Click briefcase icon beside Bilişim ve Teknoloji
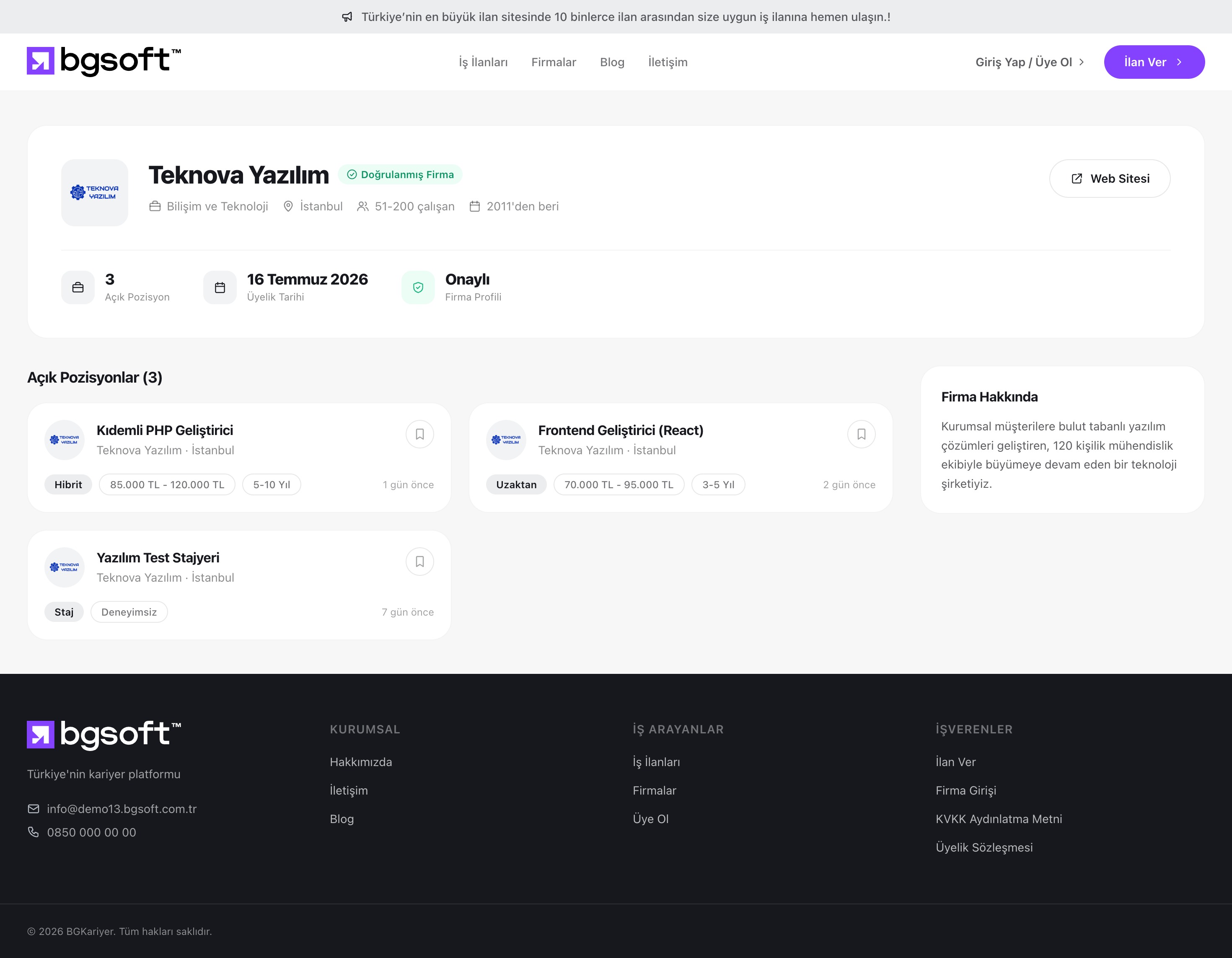Viewport: 1232px width, 958px height. 155,207
